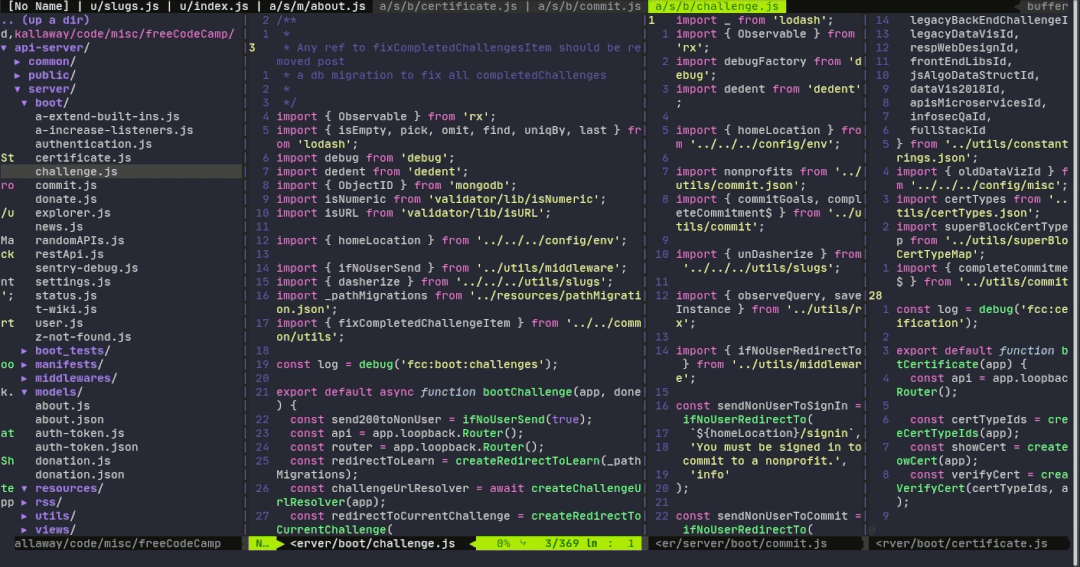Open status.js in file tree
1080x567 pixels.
66,296
